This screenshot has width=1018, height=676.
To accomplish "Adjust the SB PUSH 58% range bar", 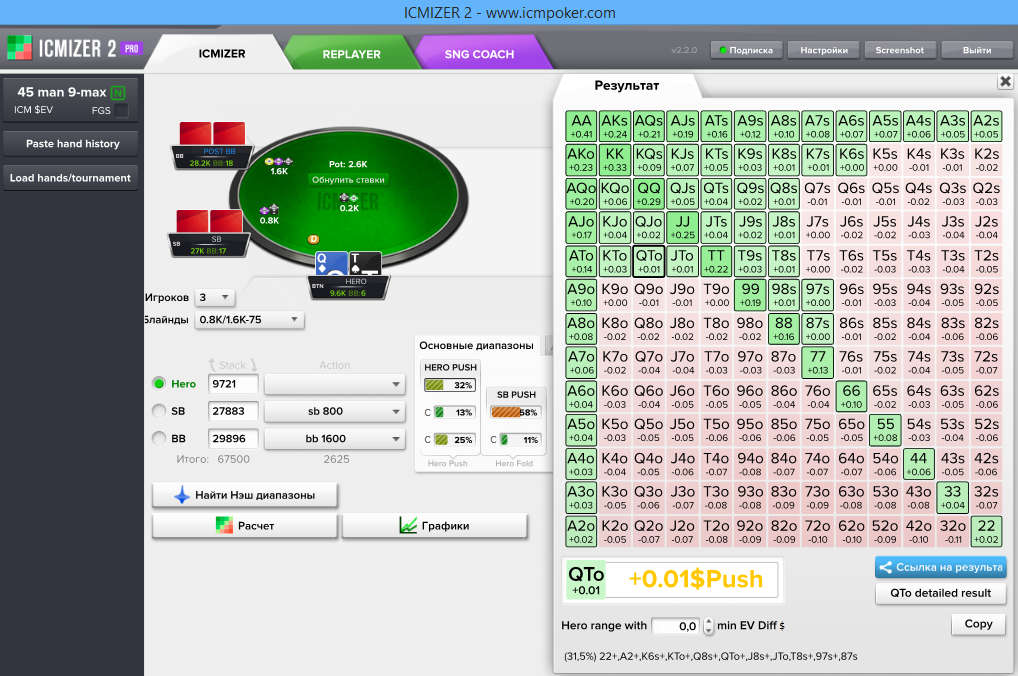I will pyautogui.click(x=515, y=412).
